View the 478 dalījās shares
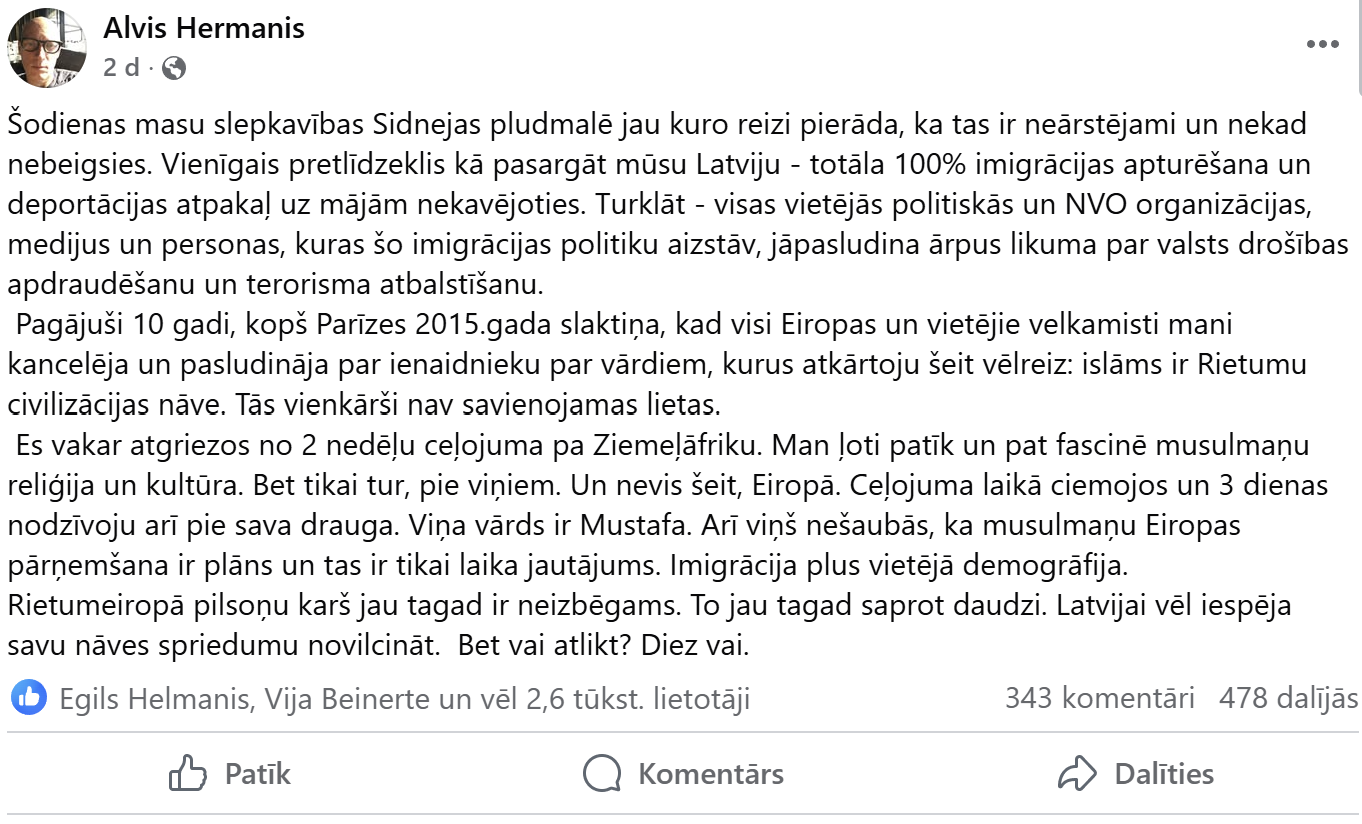 click(x=1288, y=698)
